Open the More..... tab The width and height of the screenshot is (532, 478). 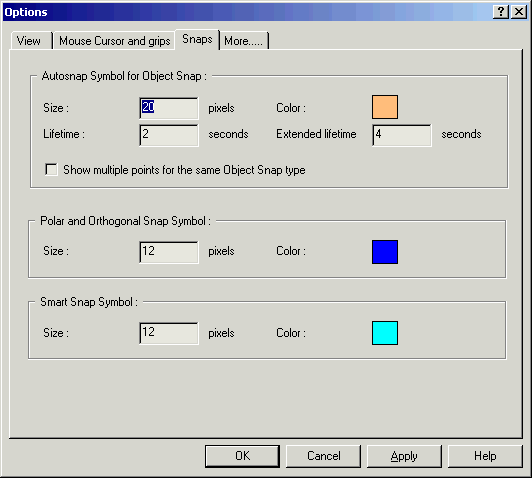point(244,41)
